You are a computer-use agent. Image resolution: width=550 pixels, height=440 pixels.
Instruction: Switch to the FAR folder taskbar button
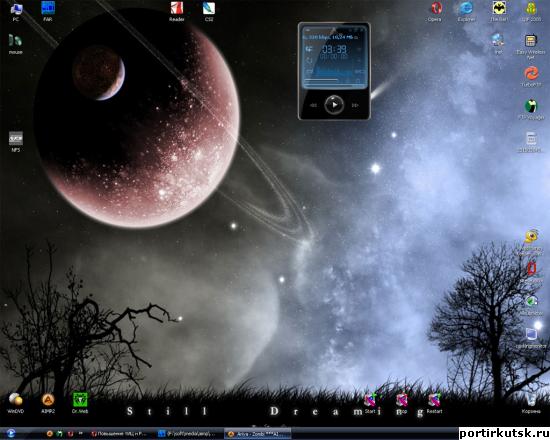pyautogui.click(x=187, y=434)
